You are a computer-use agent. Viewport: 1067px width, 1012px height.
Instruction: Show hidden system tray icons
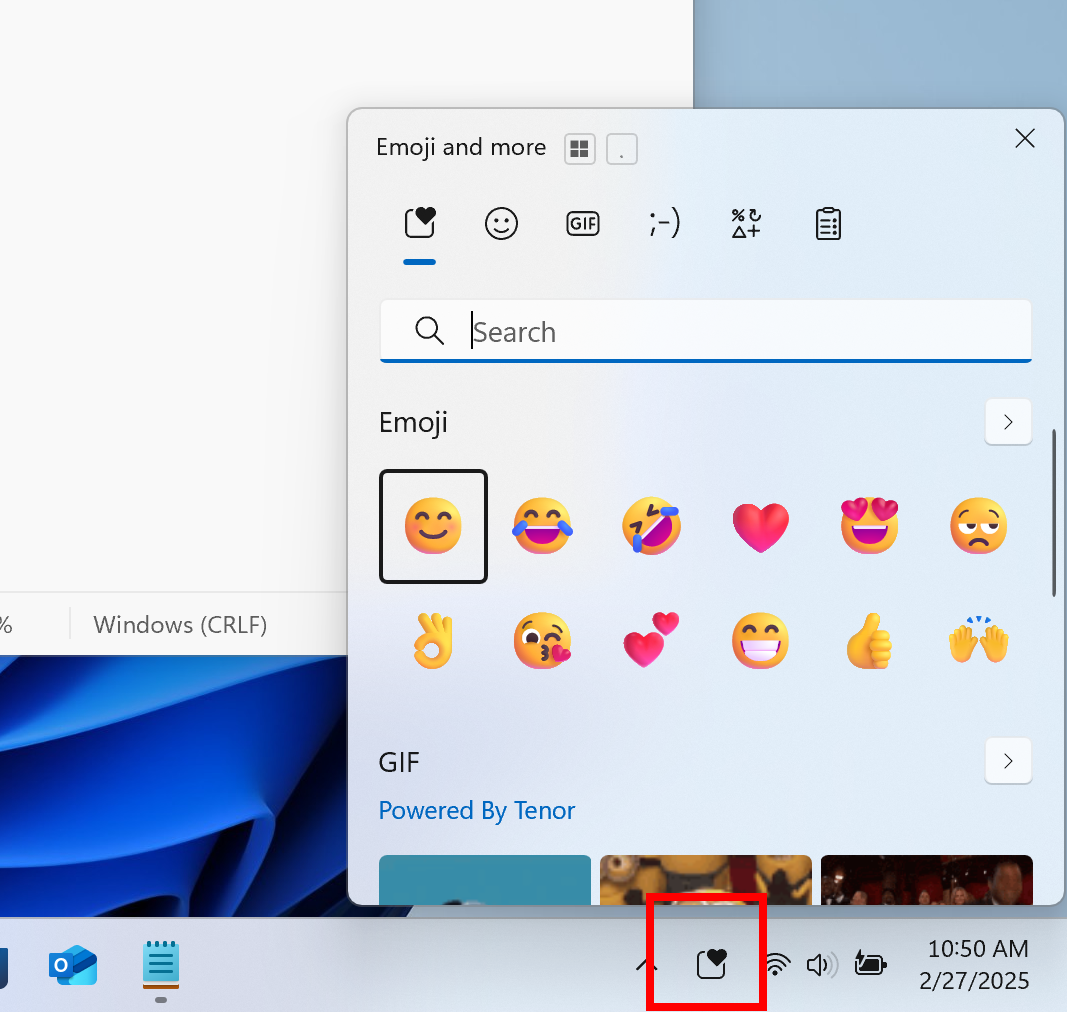(x=646, y=964)
